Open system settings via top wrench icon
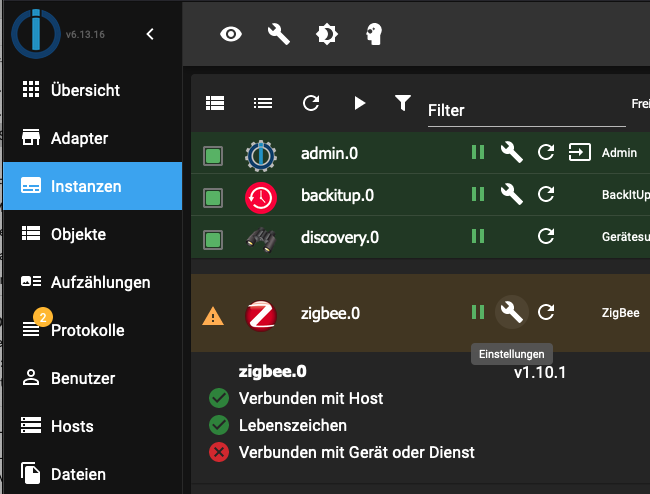 [279, 34]
